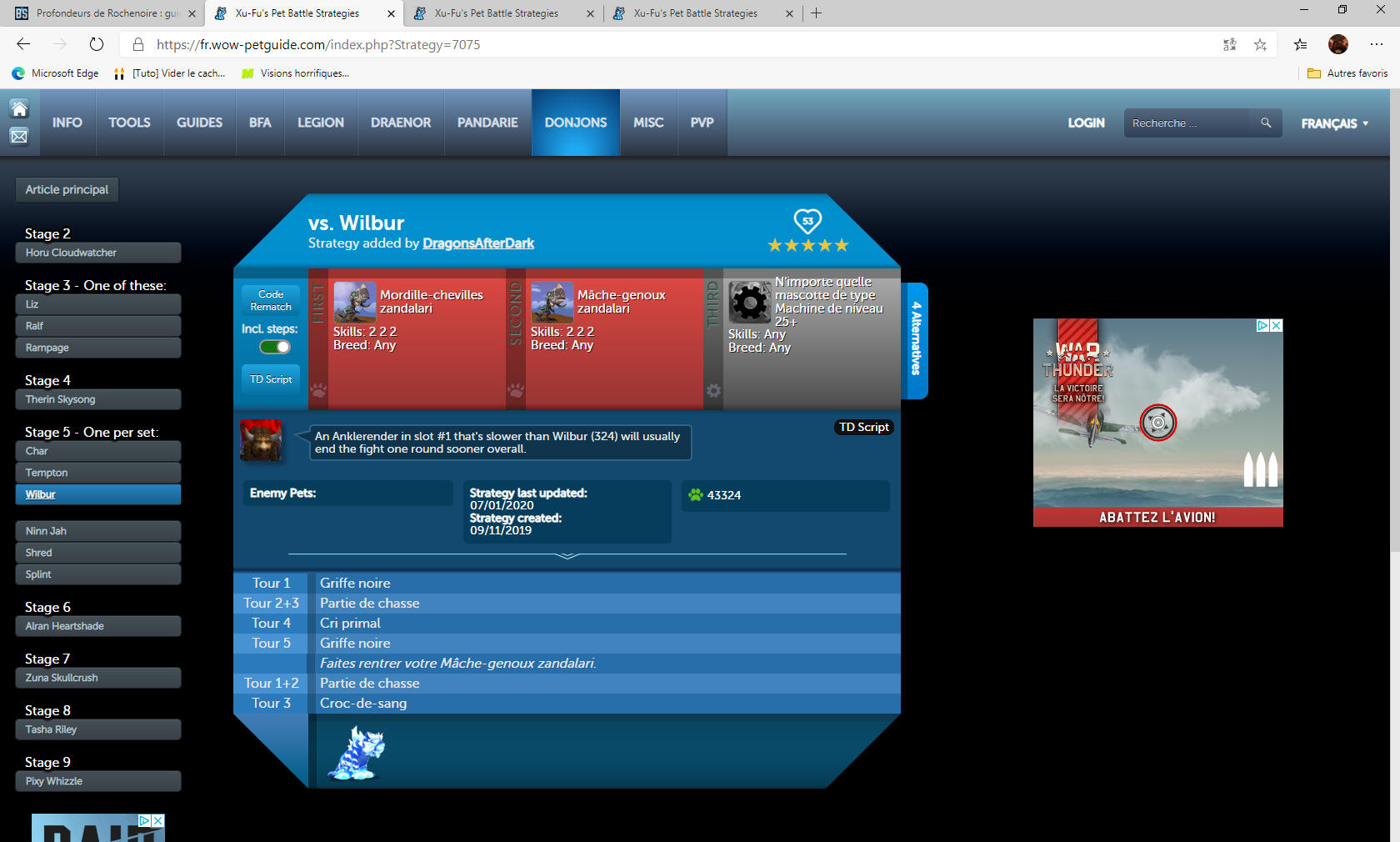
Task: Click the Tour 4 Cri primal step
Action: pyautogui.click(x=567, y=623)
